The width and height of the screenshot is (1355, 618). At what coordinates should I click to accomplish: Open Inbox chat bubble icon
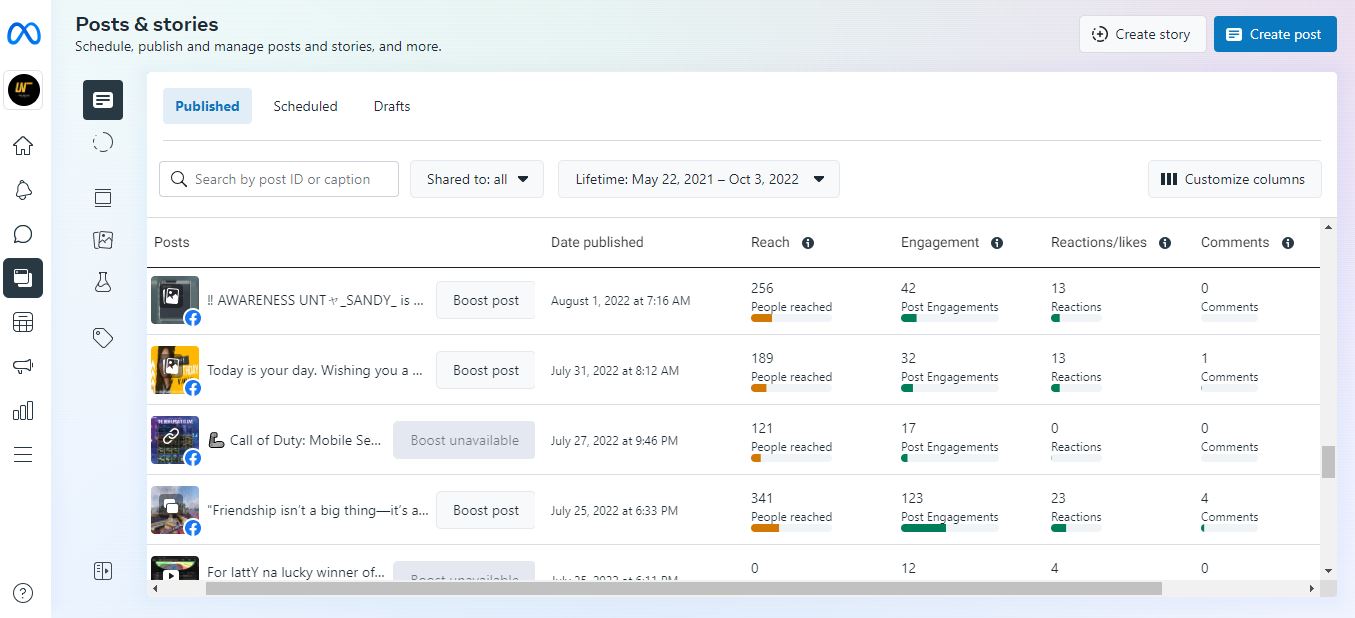[x=23, y=234]
